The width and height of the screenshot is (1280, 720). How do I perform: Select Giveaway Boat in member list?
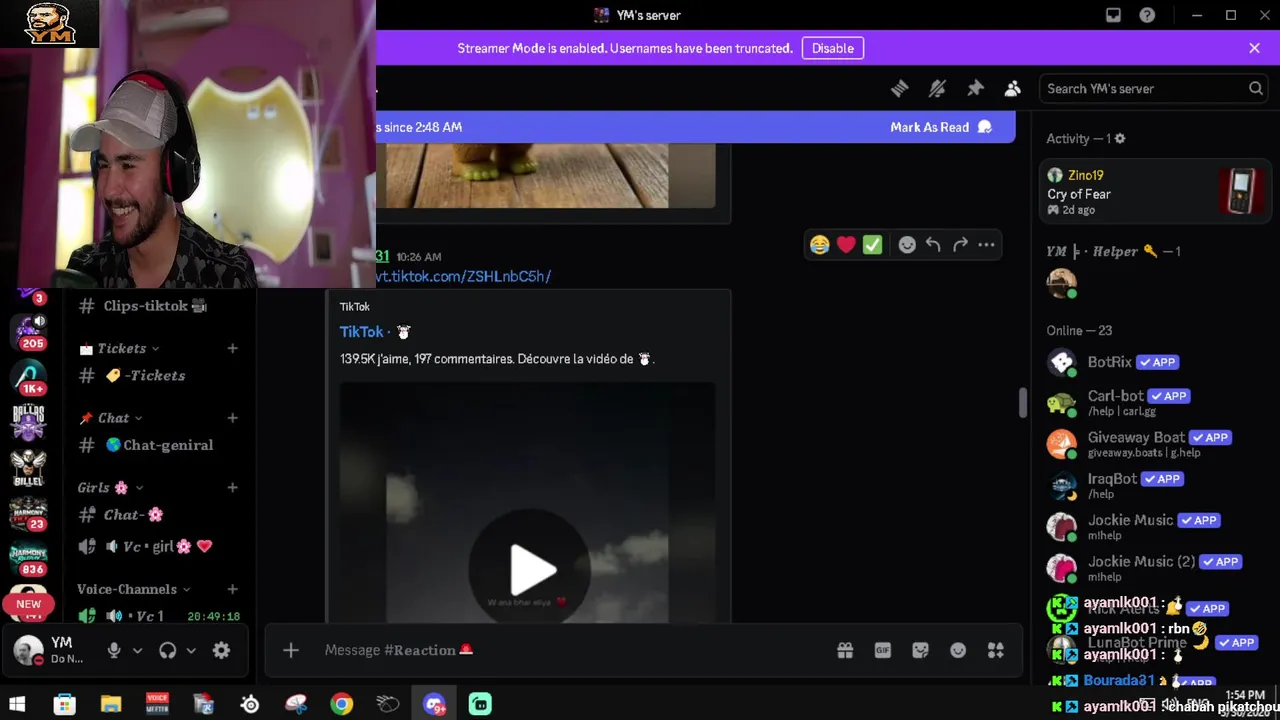tap(1154, 444)
